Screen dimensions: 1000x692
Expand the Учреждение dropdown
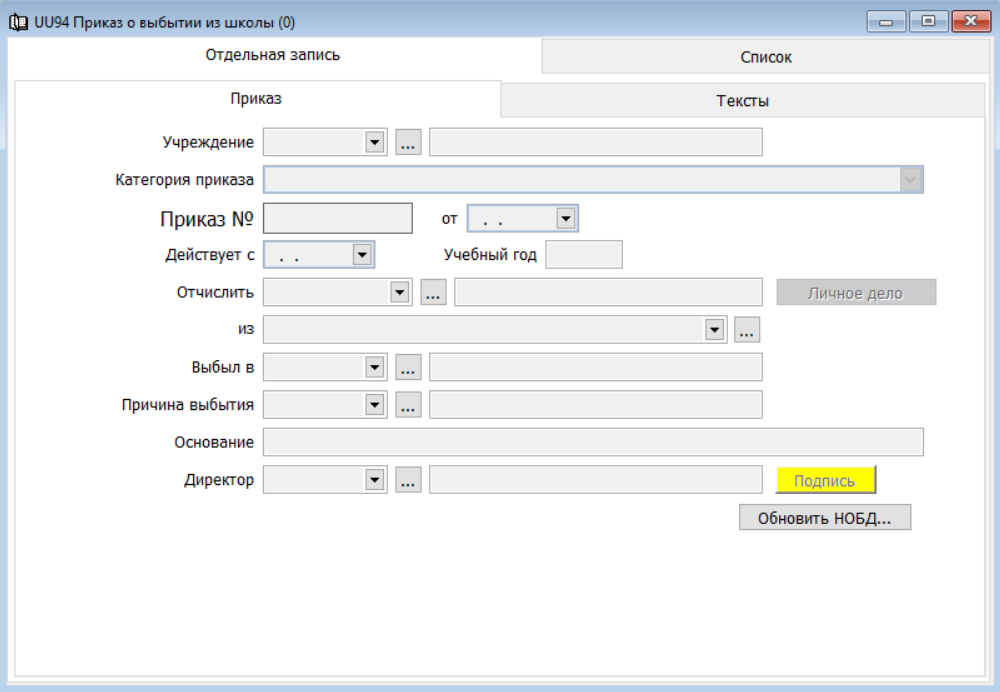pos(375,142)
